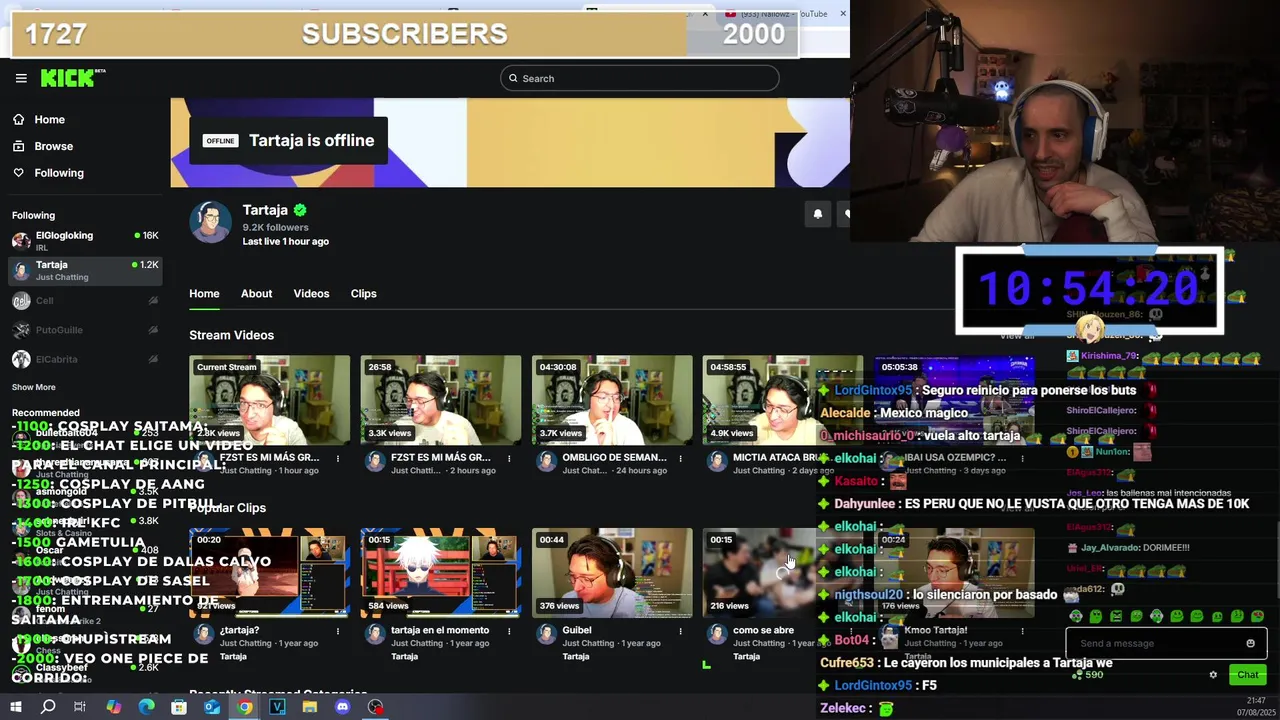Open the Current Stream video thumbnail
Image resolution: width=1280 pixels, height=720 pixels.
[x=270, y=400]
